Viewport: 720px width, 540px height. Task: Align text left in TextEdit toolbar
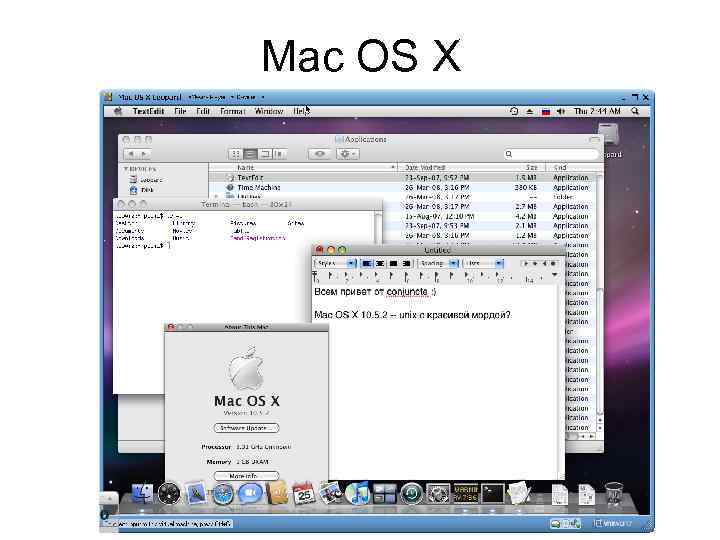366,264
